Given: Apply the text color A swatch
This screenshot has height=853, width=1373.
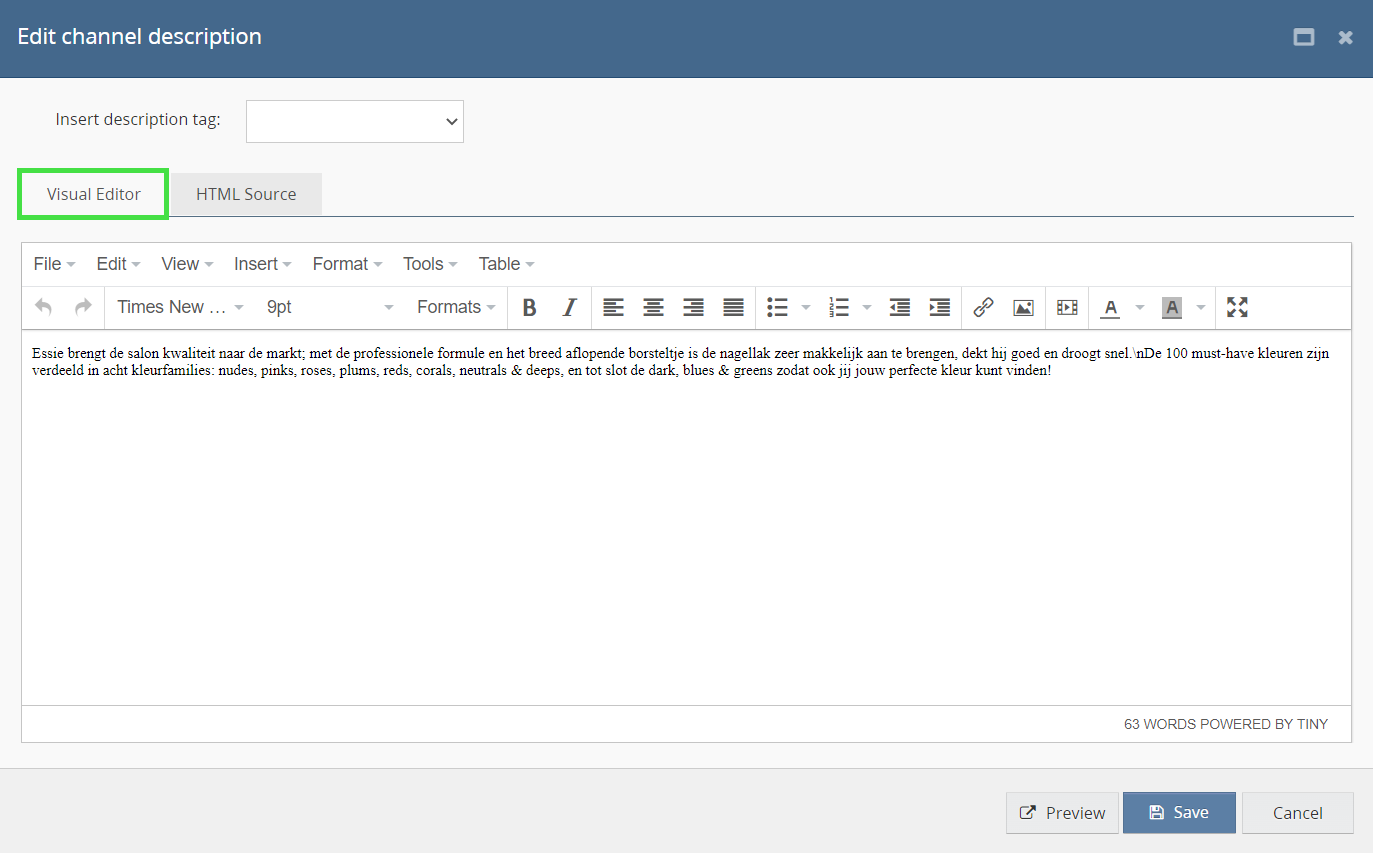Looking at the screenshot, I should [1110, 308].
